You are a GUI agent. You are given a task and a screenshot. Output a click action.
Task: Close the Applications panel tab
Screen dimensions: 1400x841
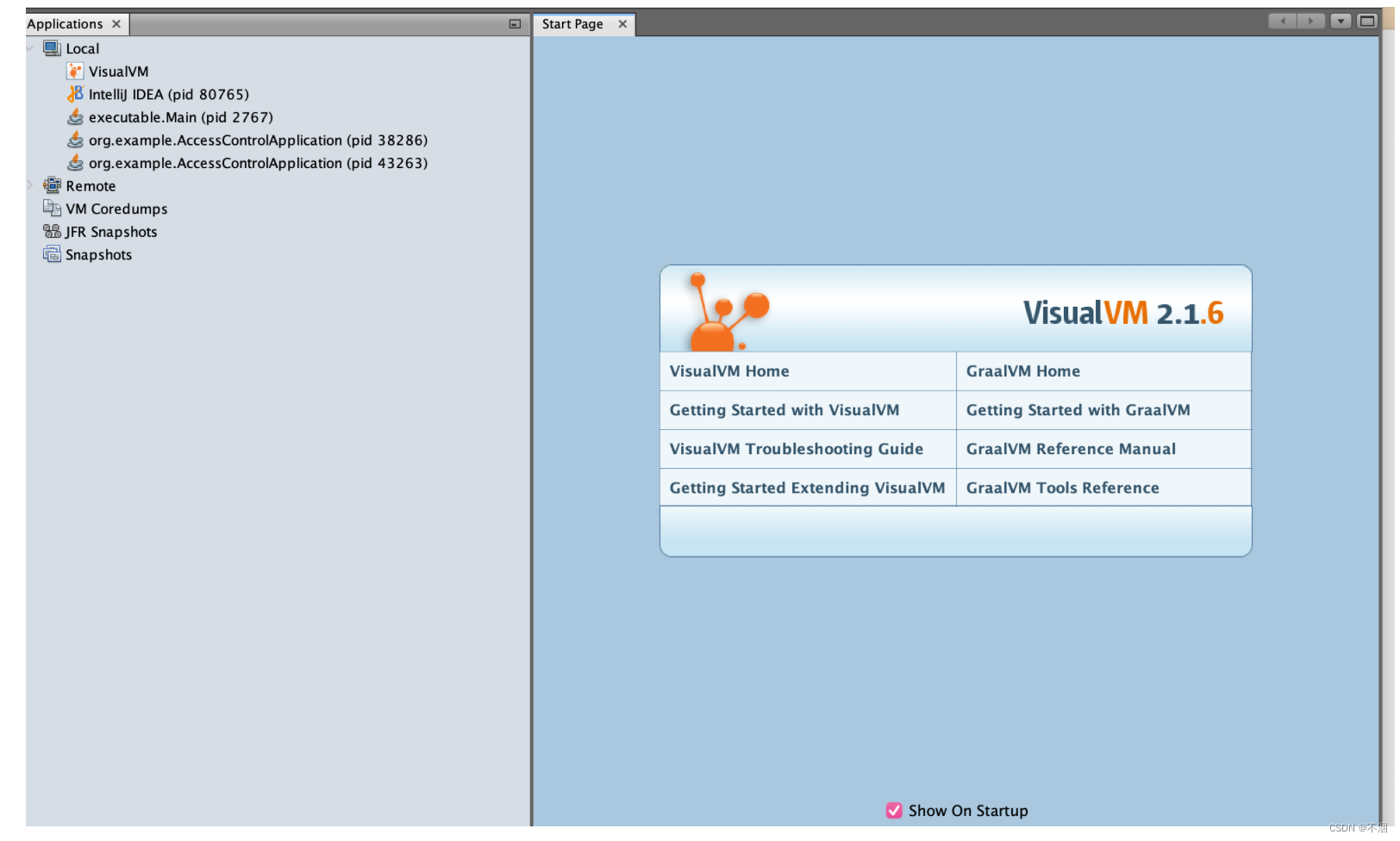116,24
